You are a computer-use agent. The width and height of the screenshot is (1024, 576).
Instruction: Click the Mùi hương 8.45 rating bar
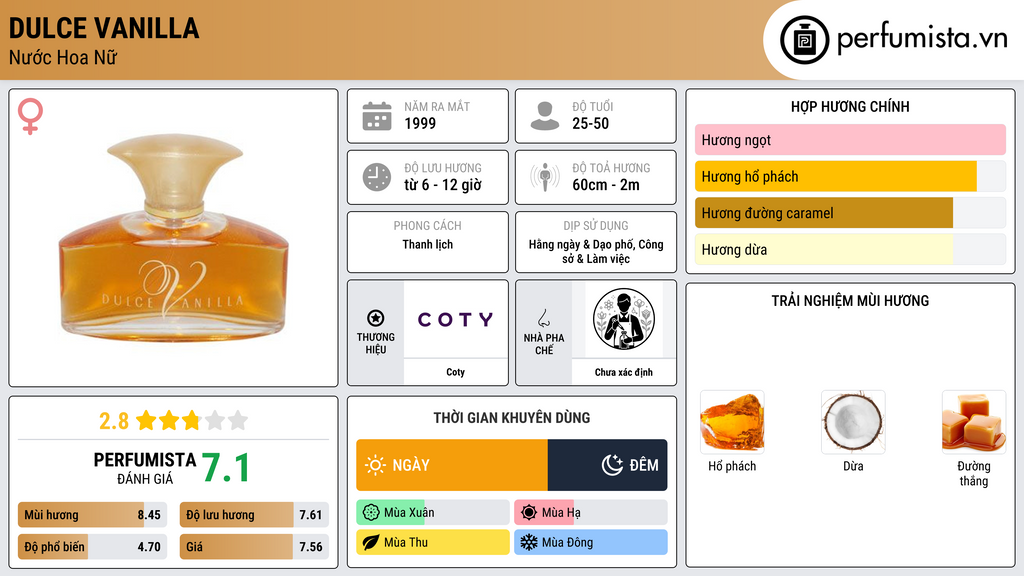[93, 515]
